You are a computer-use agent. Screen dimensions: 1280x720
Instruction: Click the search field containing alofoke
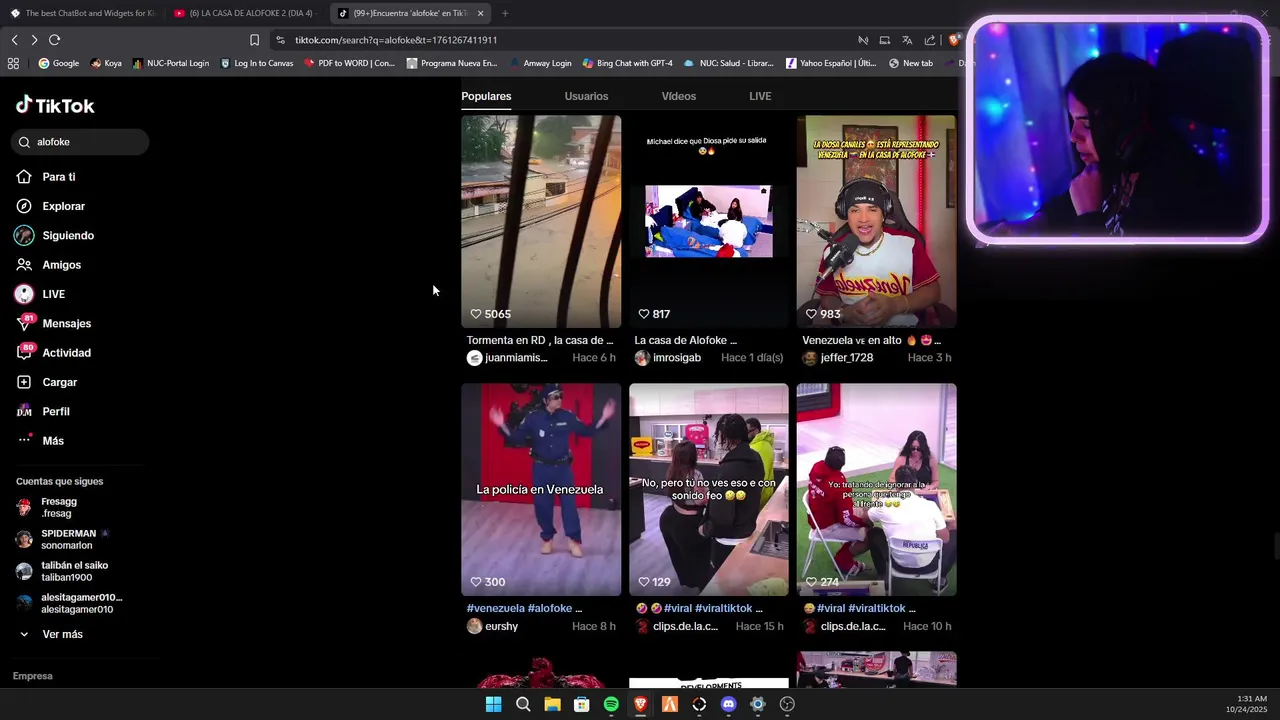(81, 142)
